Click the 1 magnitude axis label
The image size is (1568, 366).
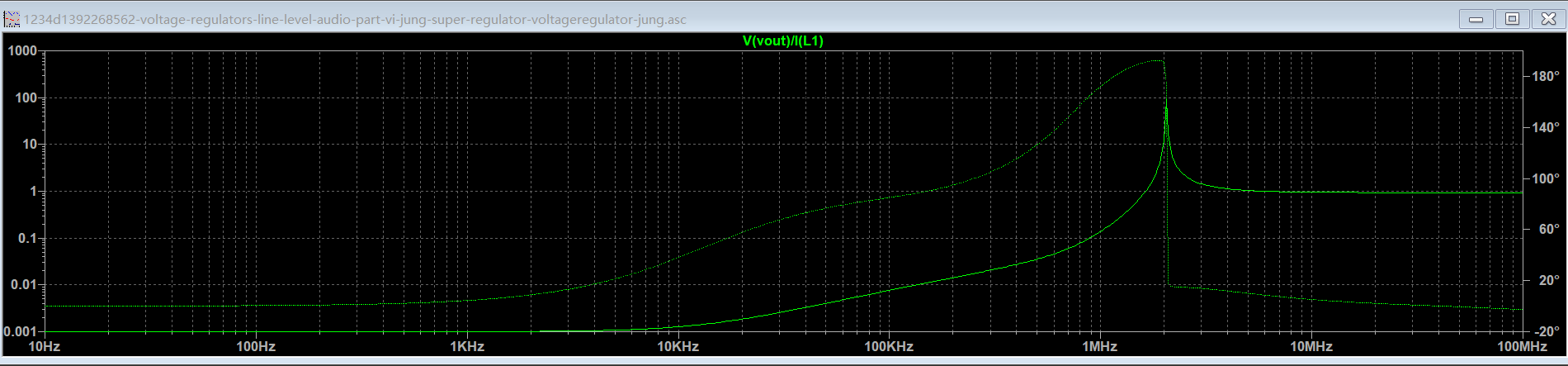tap(34, 192)
